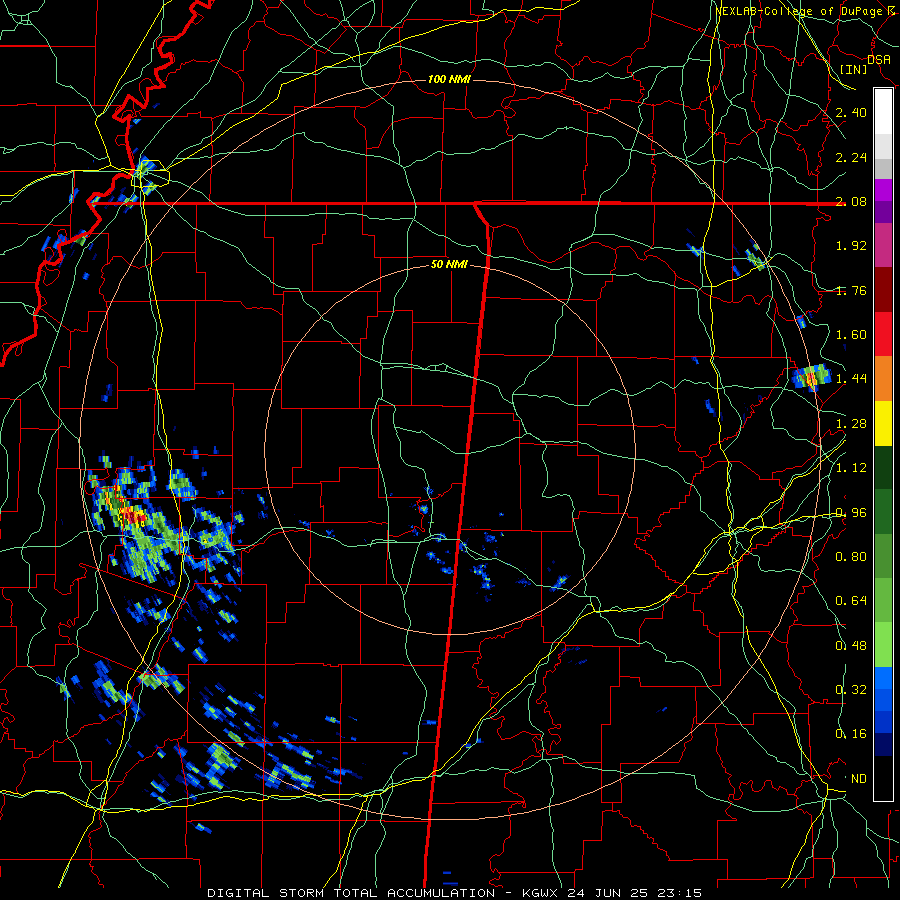The image size is (900, 900).
Task: Select the orange swatch near 1.44
Action: tap(883, 379)
